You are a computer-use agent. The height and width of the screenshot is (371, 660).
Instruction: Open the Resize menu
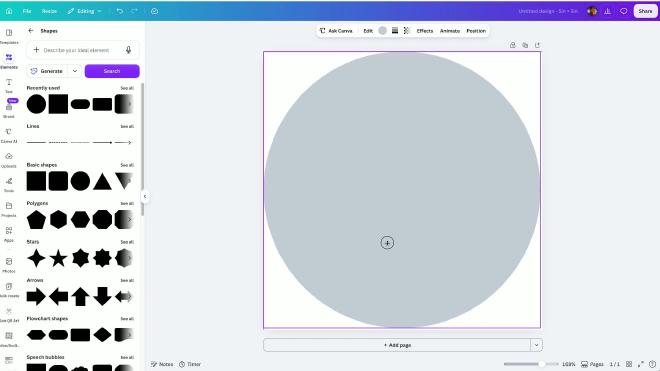[49, 11]
